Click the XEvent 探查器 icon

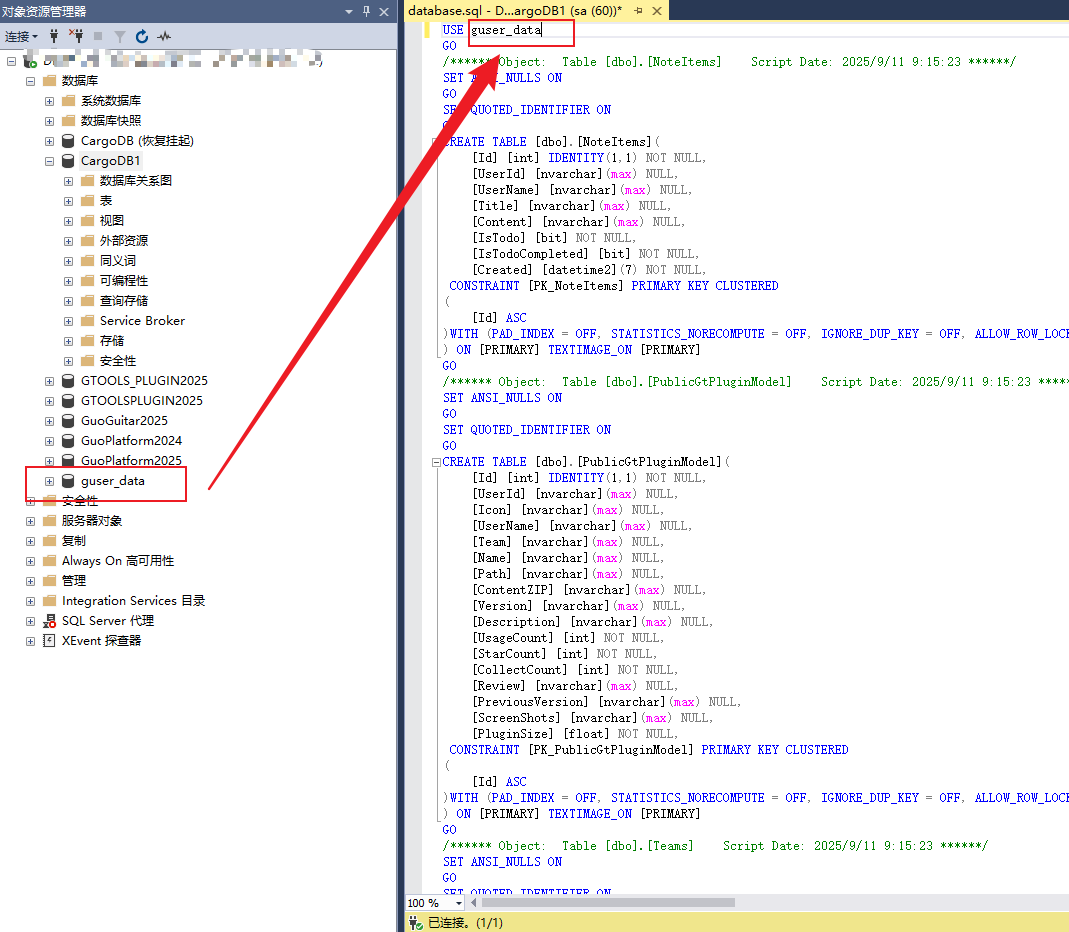49,640
